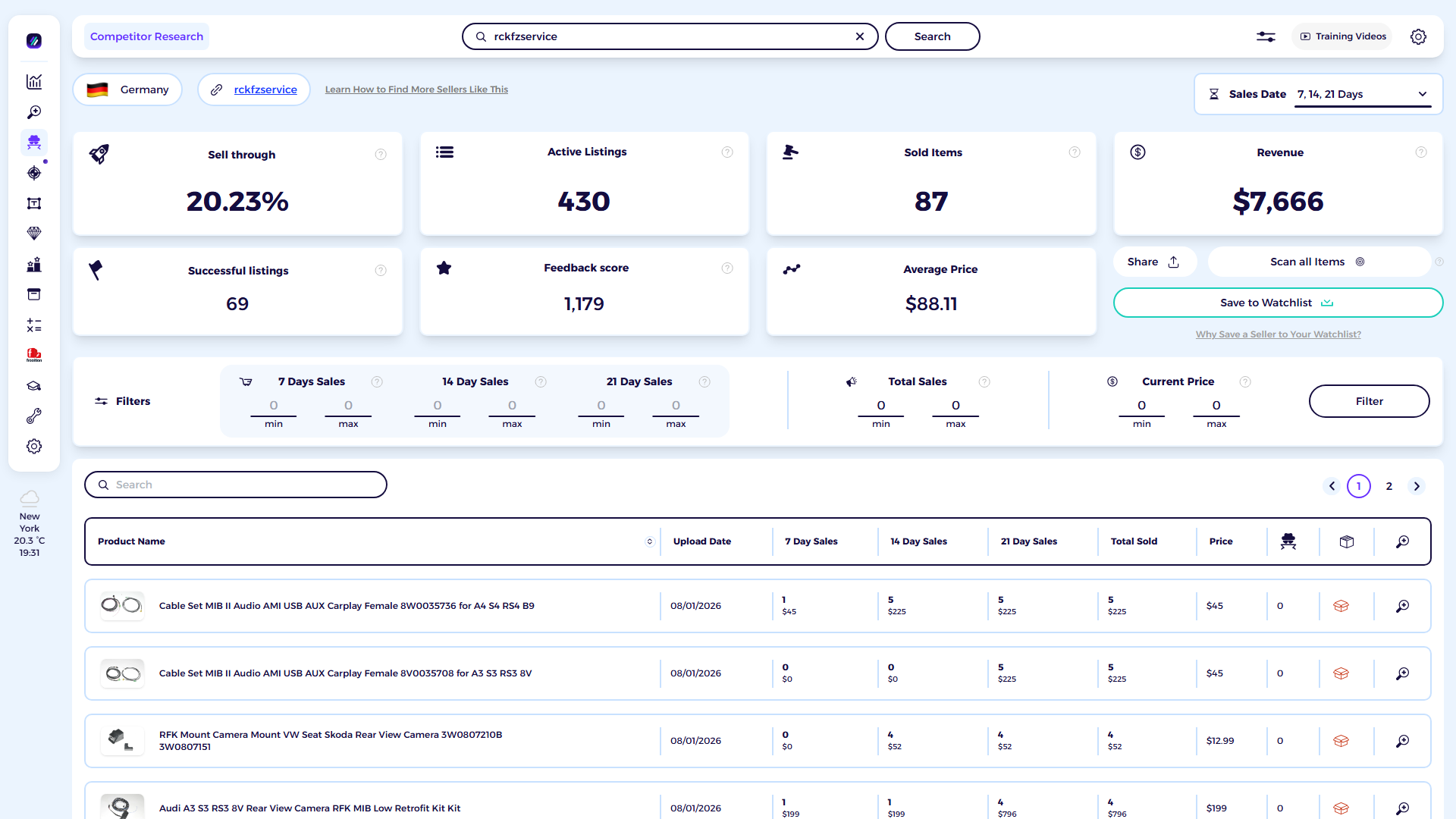Open the analytics chart sidebar icon
This screenshot has height=819, width=1456.
(34, 82)
